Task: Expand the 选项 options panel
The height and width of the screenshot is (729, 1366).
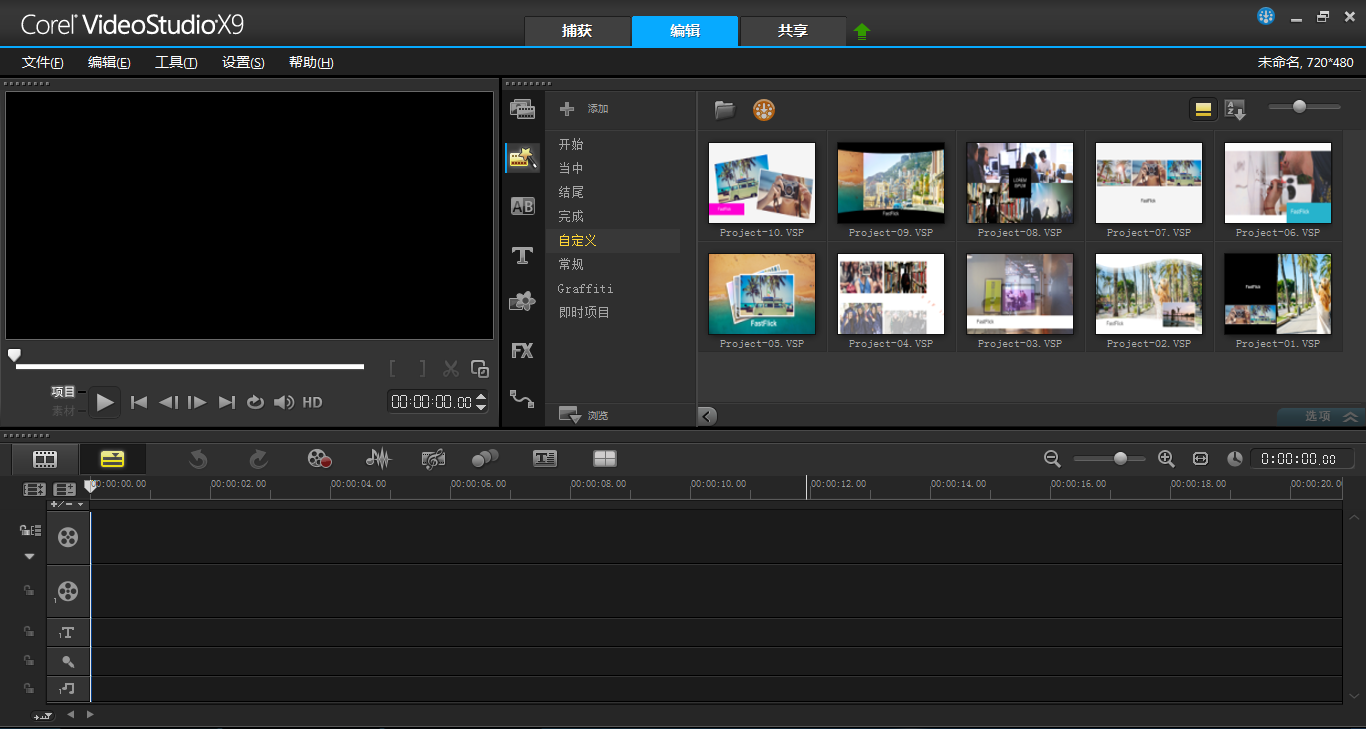Action: [1320, 416]
